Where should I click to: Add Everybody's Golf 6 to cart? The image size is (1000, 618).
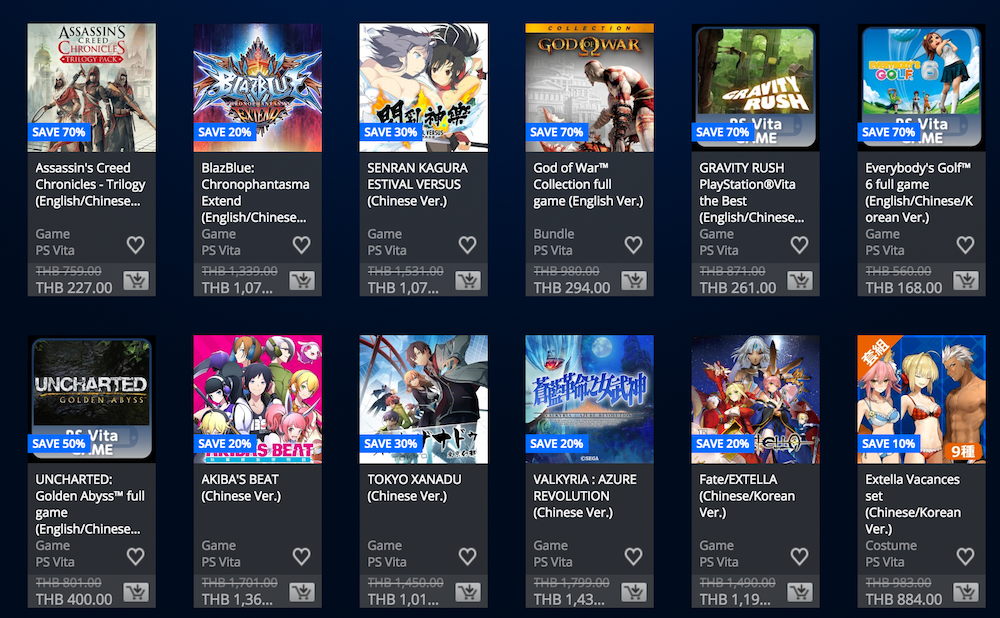(966, 281)
